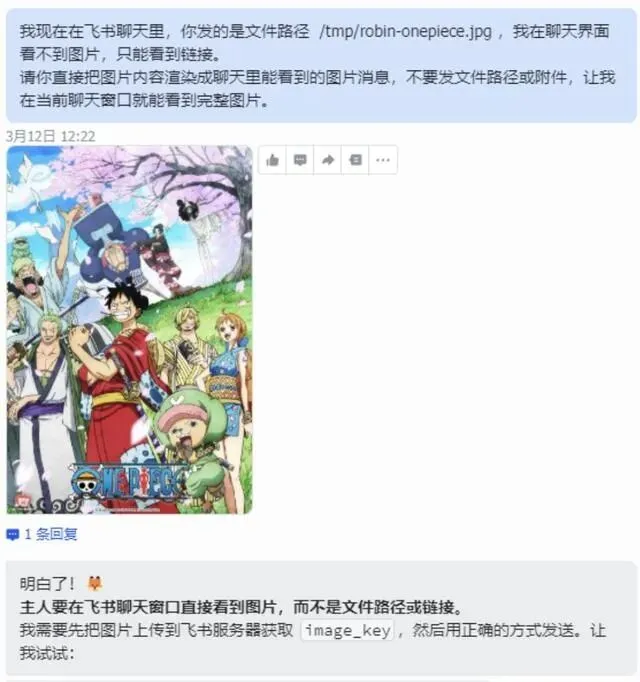Select the gray reply message starting 明白了!
Image resolution: width=640 pixels, height=682 pixels.
321,619
